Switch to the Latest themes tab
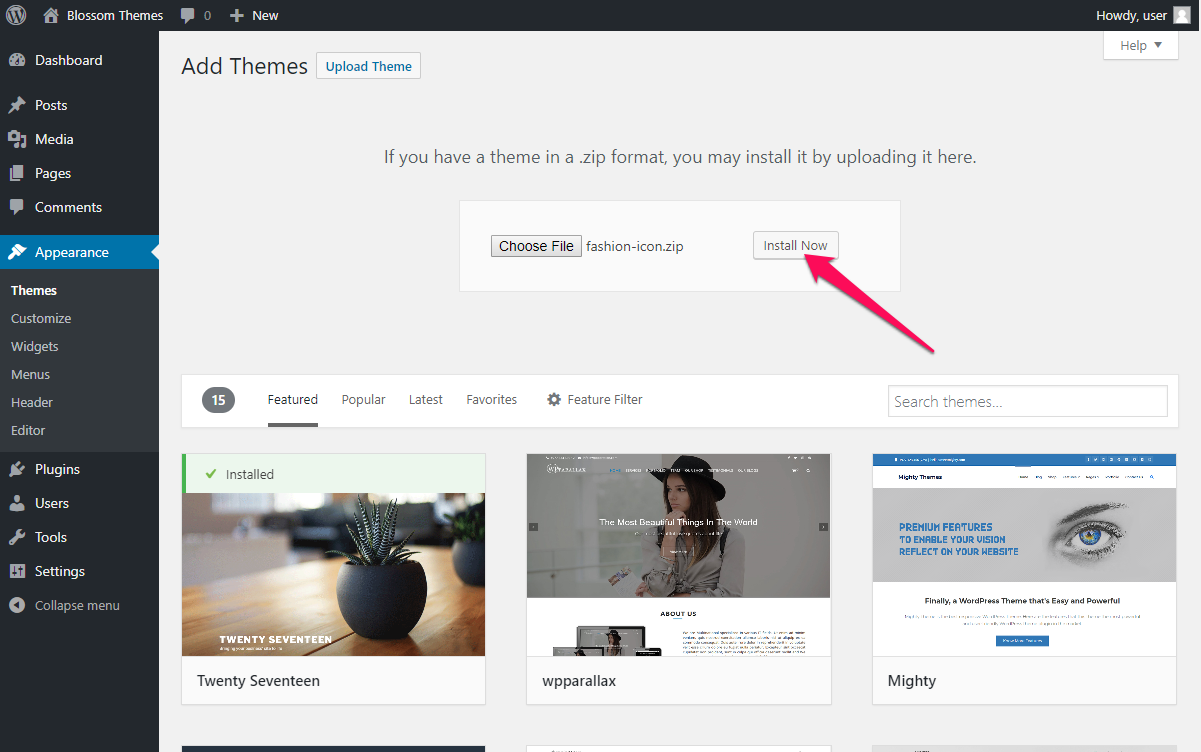1201x752 pixels. click(426, 399)
